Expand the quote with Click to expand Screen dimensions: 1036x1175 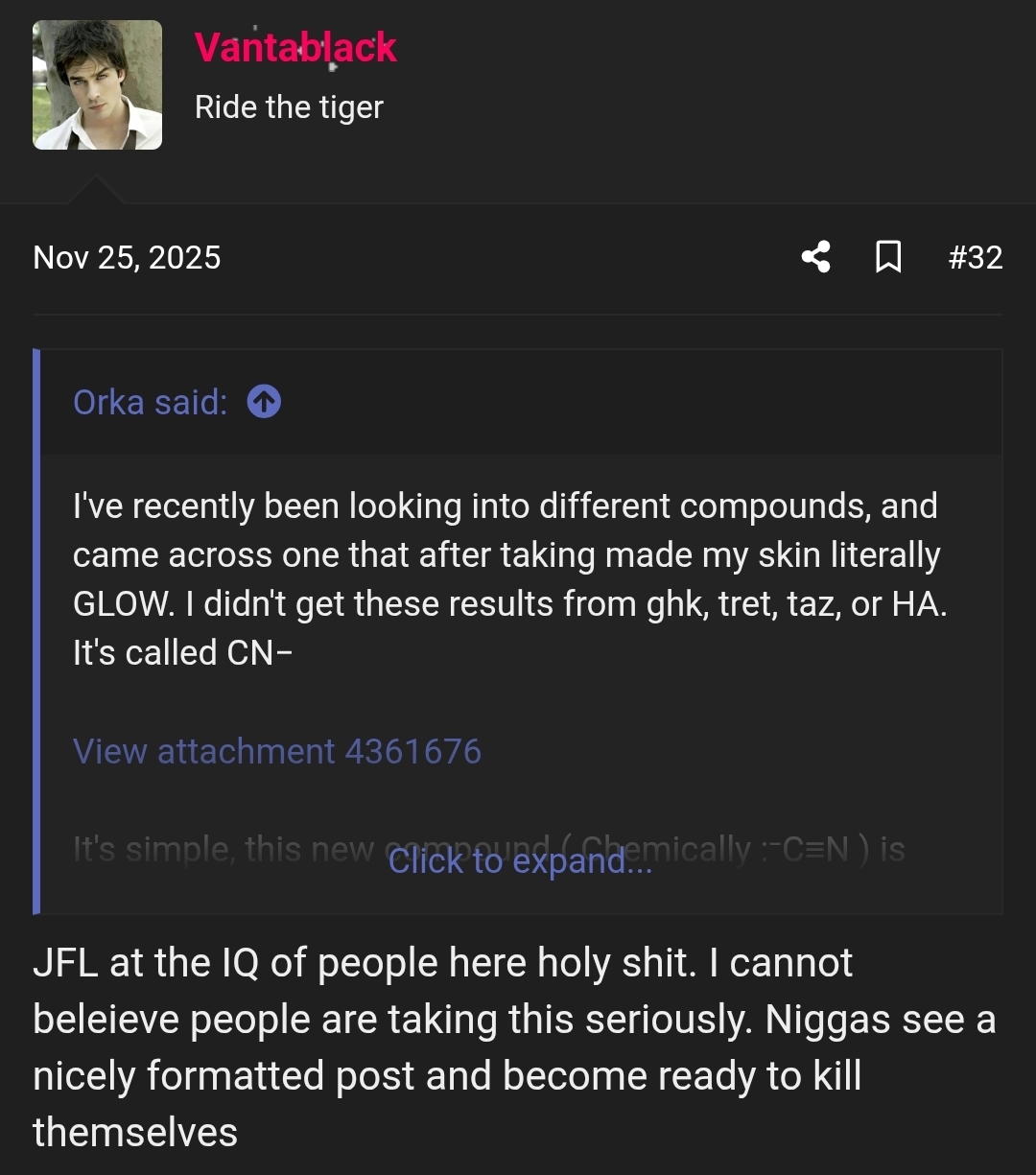519,860
